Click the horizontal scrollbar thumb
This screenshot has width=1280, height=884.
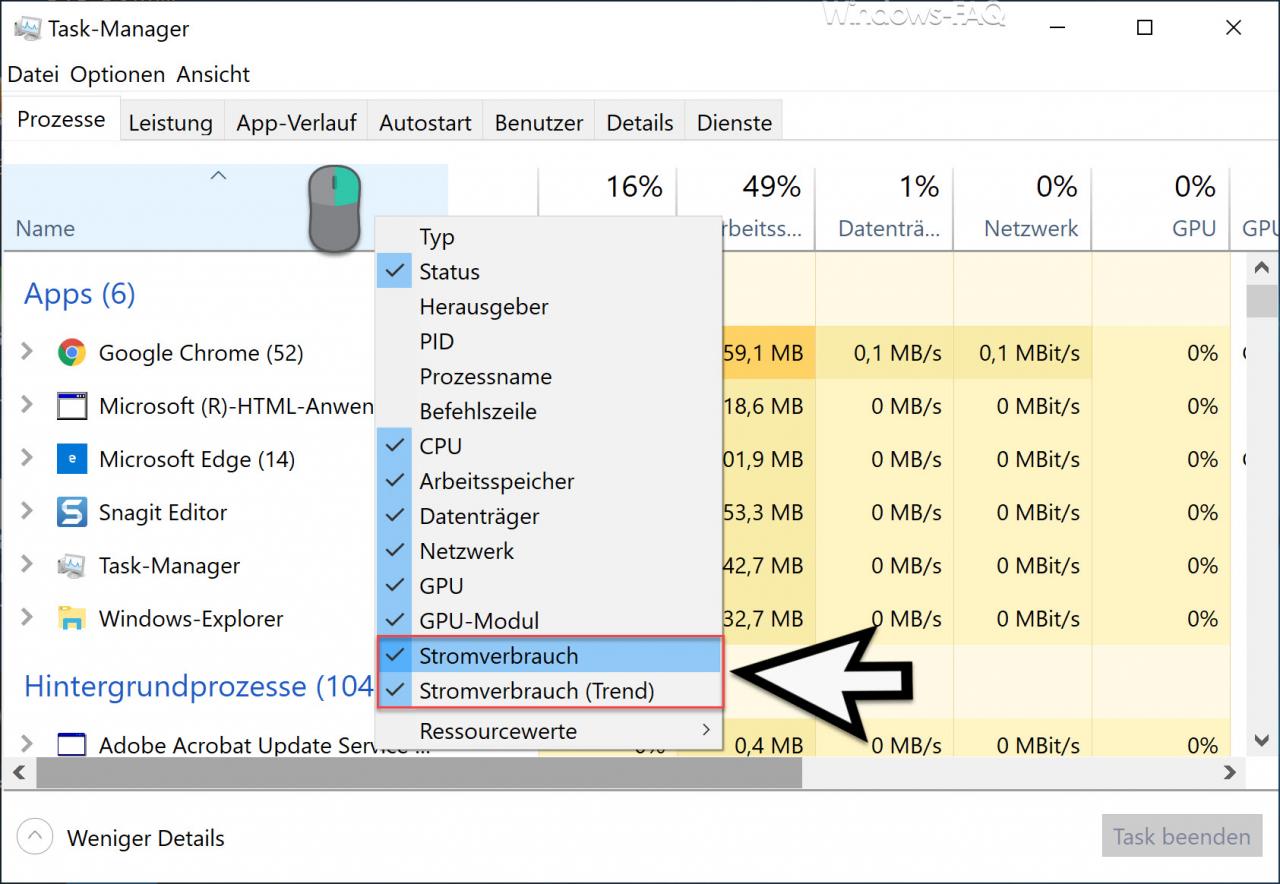419,772
